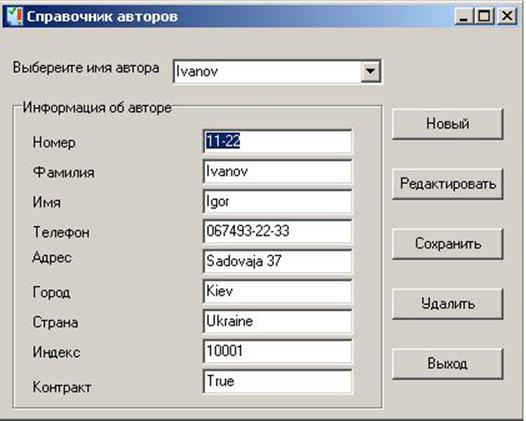This screenshot has height=421, width=526.
Task: Exit using the Выход button
Action: point(448,364)
